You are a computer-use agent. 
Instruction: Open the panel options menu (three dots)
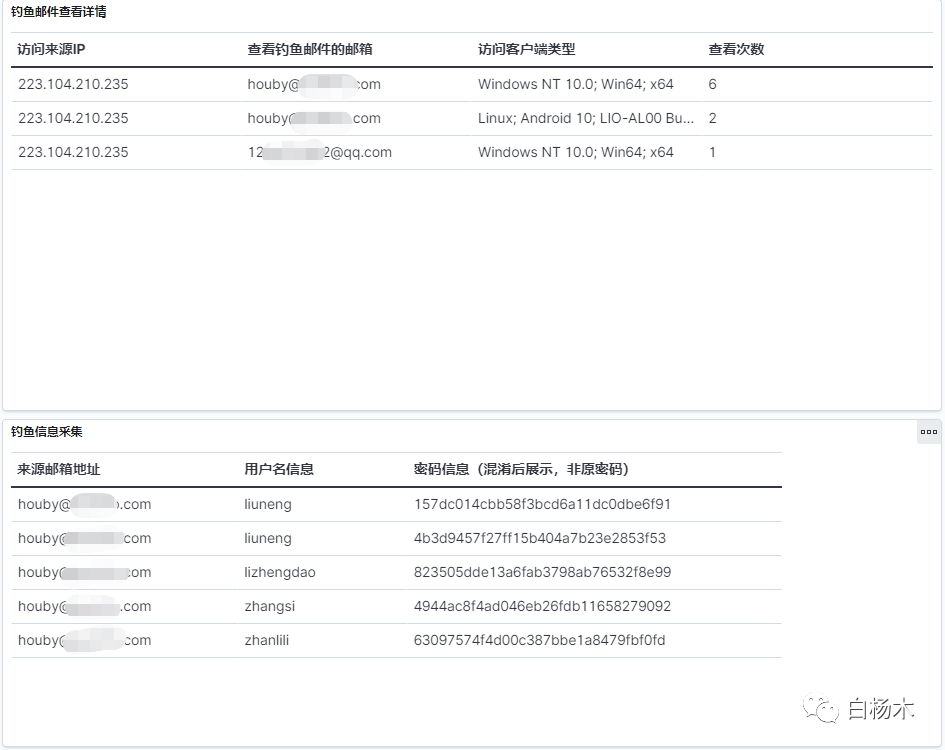point(929,432)
